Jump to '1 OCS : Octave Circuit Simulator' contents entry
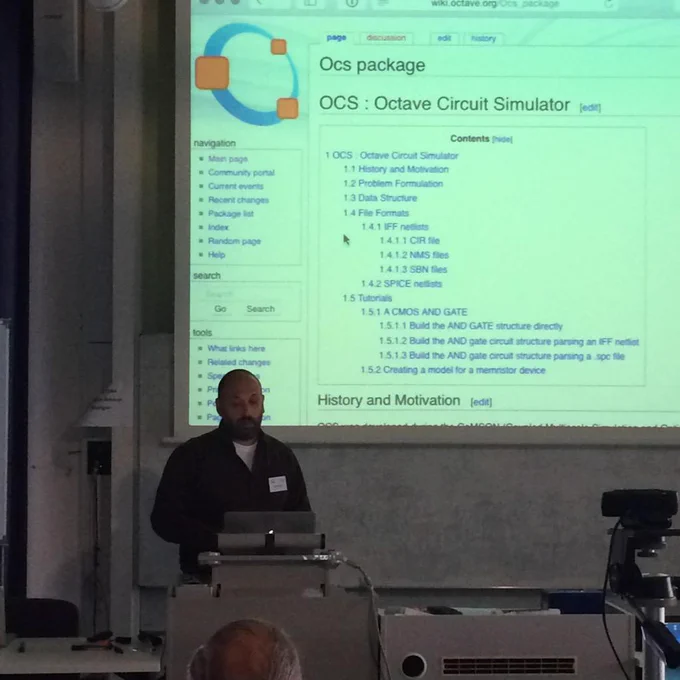The image size is (680, 680). coord(392,155)
